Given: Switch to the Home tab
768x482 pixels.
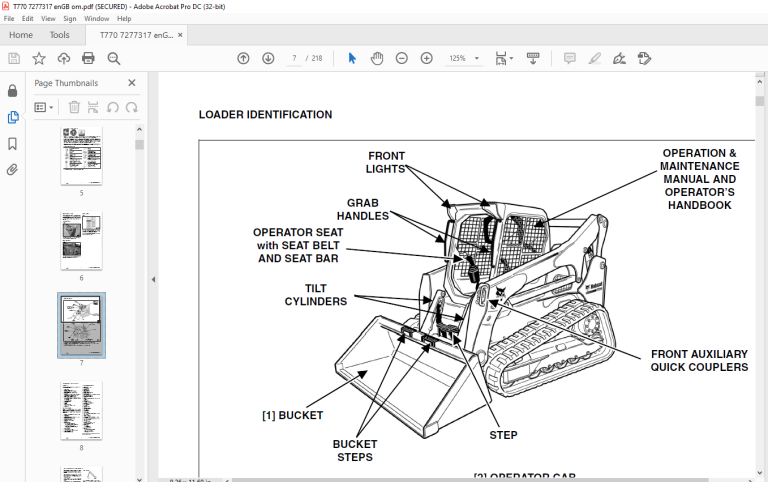Looking at the screenshot, I should tap(21, 35).
